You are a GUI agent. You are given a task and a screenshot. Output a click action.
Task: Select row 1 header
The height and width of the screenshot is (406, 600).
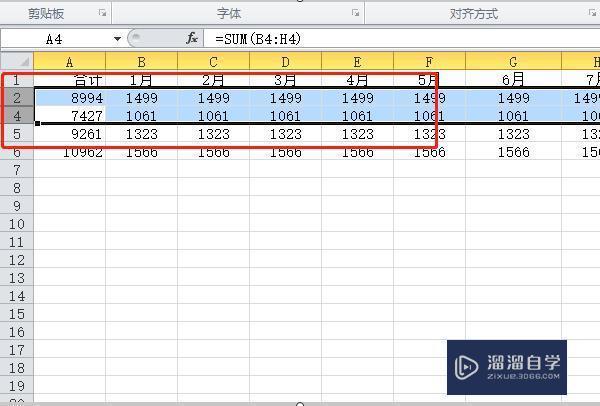click(x=17, y=80)
